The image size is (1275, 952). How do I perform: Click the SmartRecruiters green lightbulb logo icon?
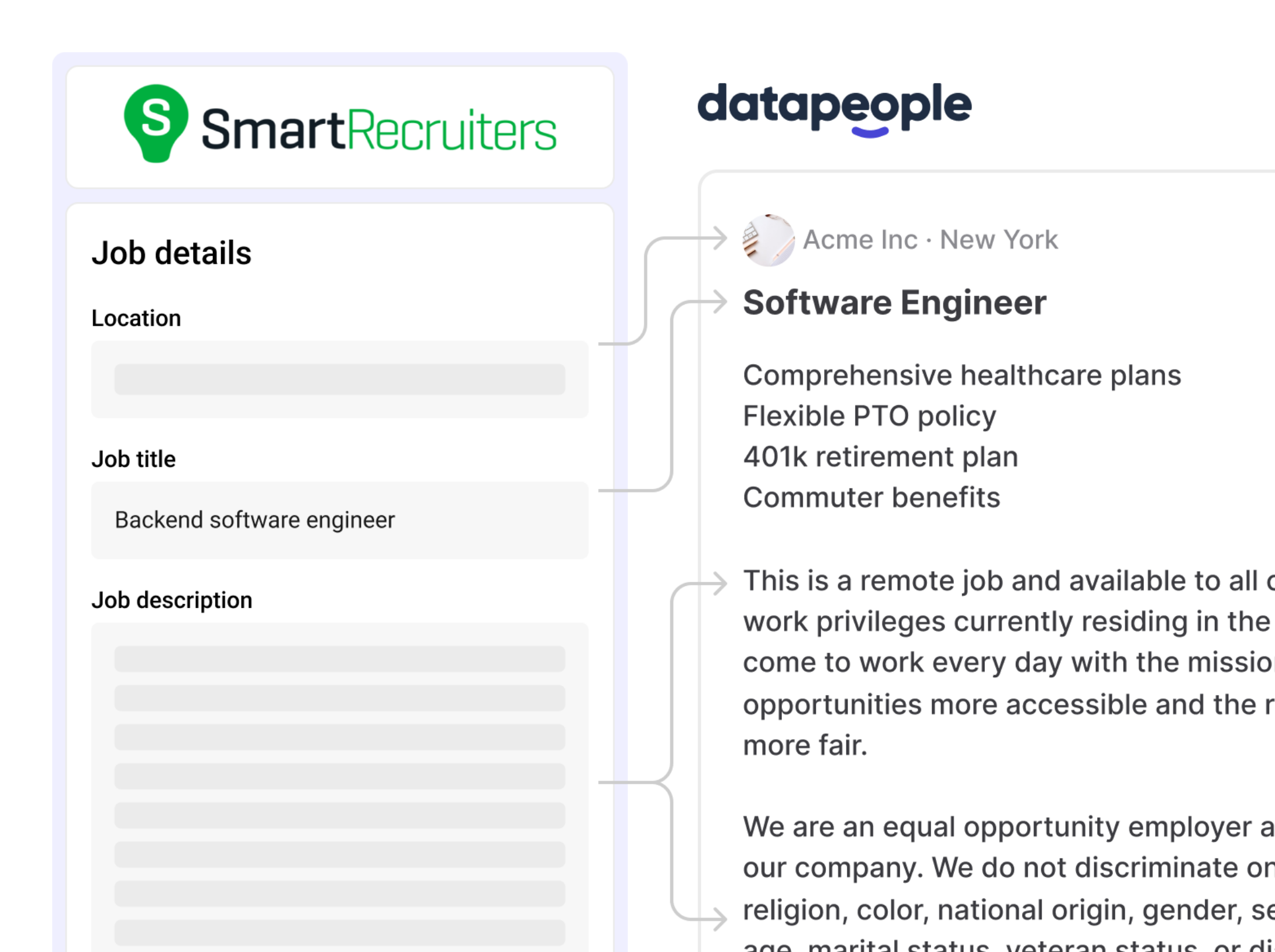tap(156, 122)
